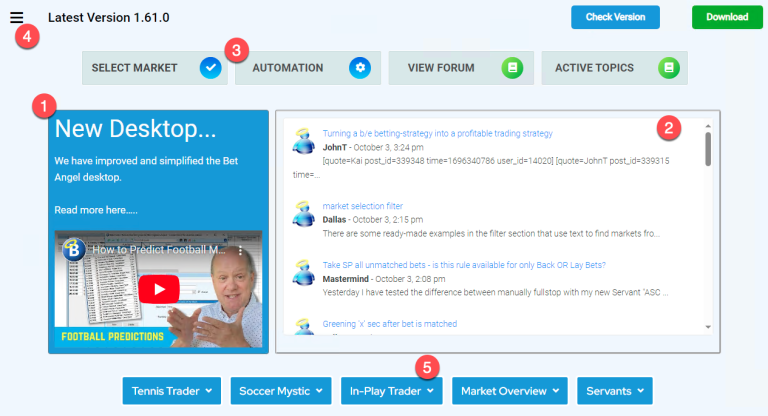Click the green Download button
This screenshot has height=416, width=768.
pos(727,17)
